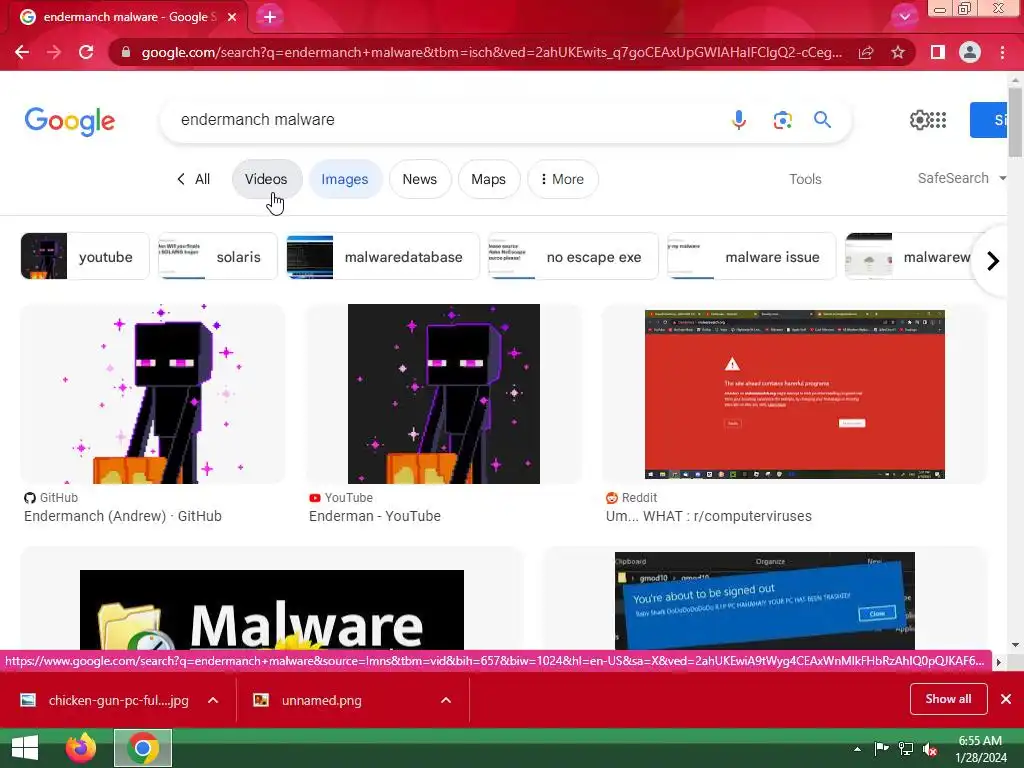1024x768 pixels.
Task: Open the browser side panel
Action: pyautogui.click(x=938, y=52)
